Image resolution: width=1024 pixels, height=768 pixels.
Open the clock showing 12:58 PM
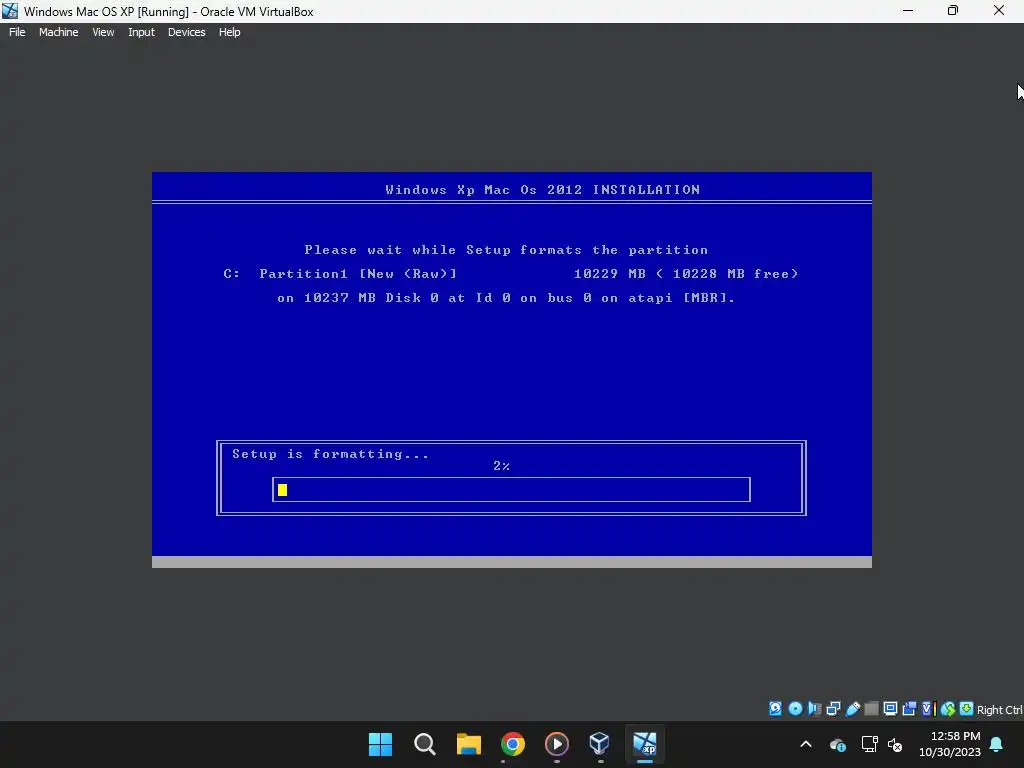pyautogui.click(x=950, y=744)
